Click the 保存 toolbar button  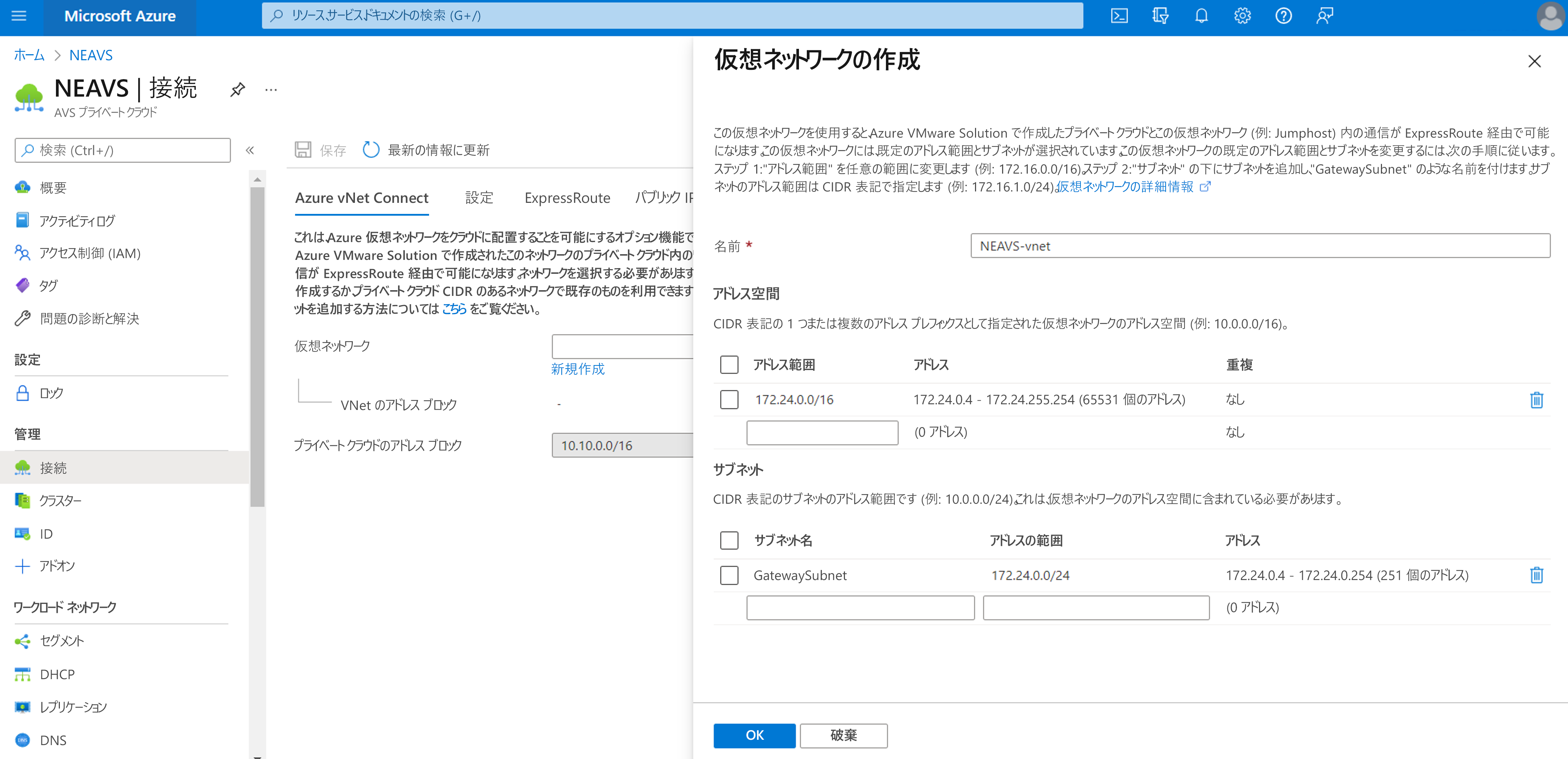[320, 150]
